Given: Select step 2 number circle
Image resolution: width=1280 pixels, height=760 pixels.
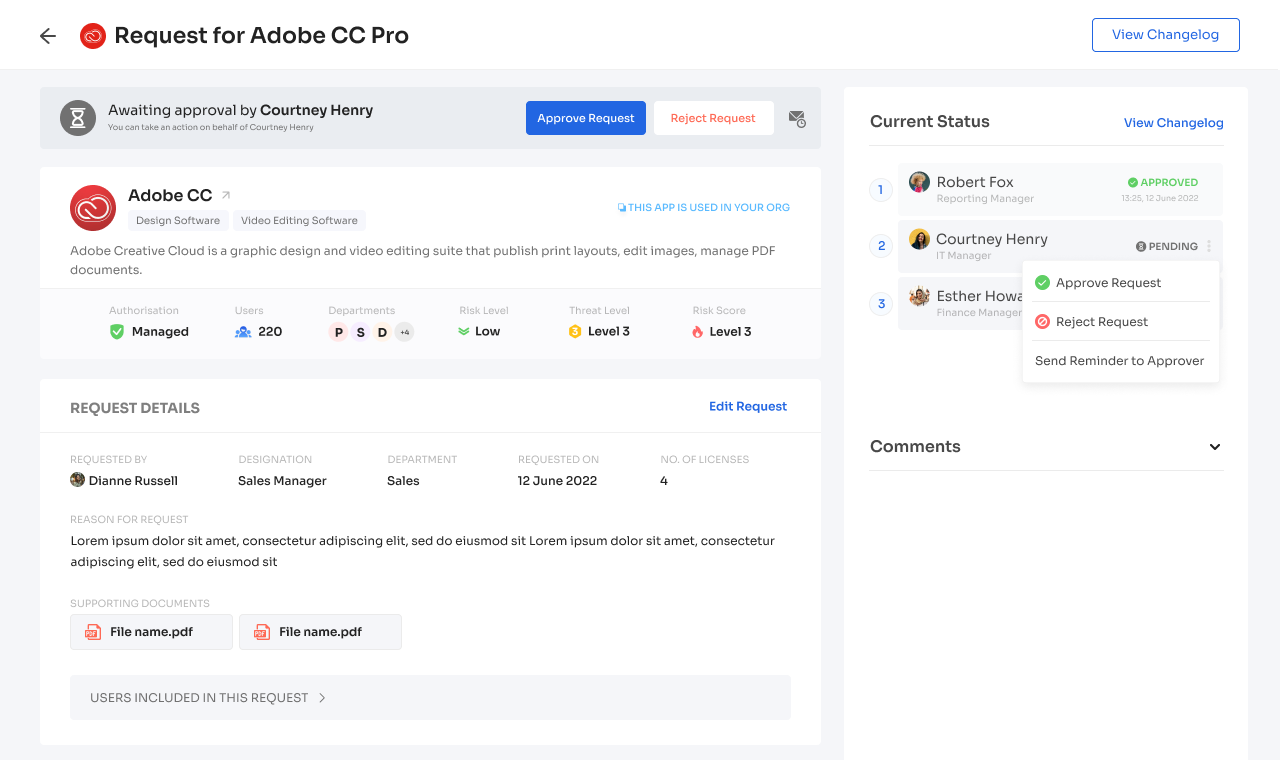Looking at the screenshot, I should (x=881, y=246).
